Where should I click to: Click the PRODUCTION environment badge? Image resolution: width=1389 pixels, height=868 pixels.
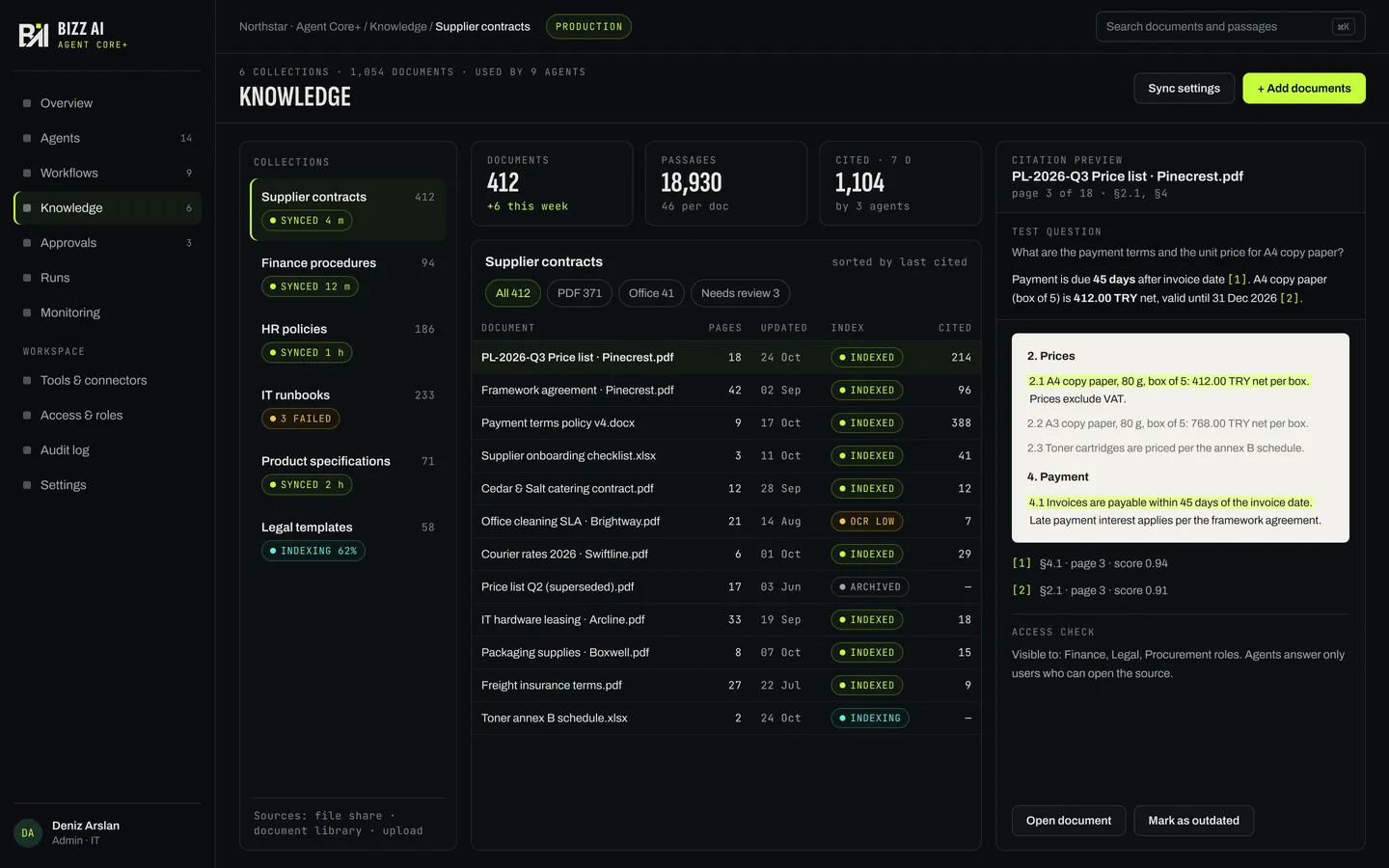[x=588, y=27]
